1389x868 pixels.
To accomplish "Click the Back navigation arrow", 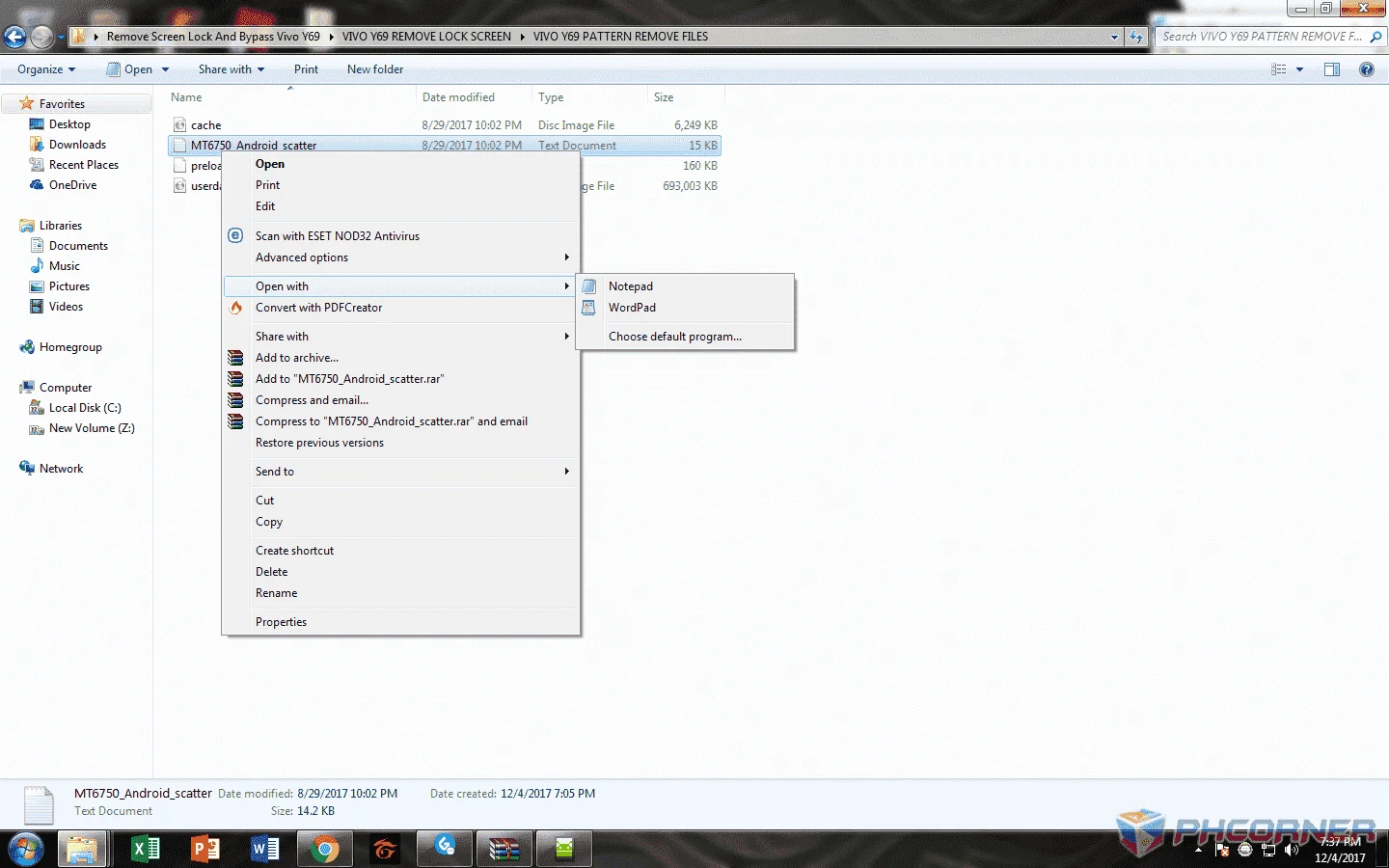I will [14, 37].
